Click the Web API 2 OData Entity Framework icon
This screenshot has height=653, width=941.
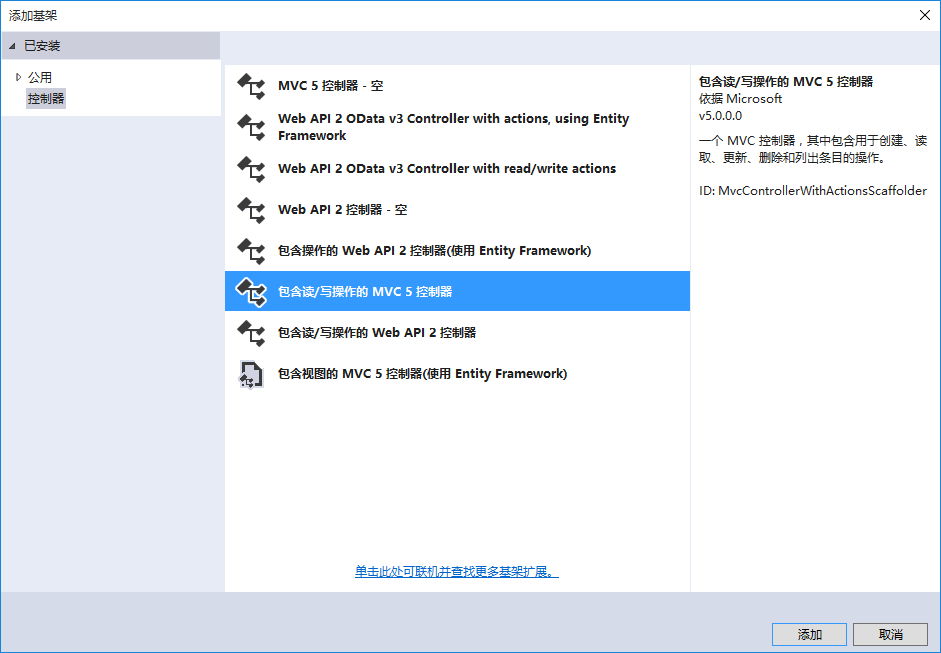[x=250, y=127]
